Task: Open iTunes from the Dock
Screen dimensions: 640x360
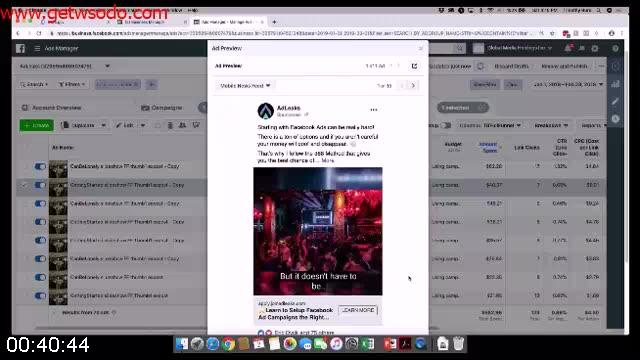Action: 336,344
